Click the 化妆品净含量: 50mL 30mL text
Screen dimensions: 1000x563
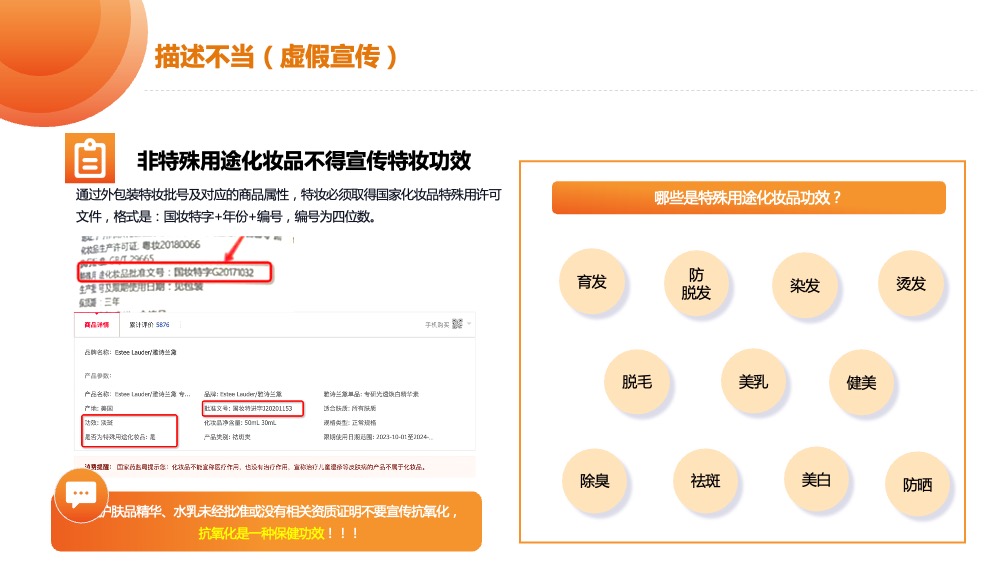coord(240,422)
